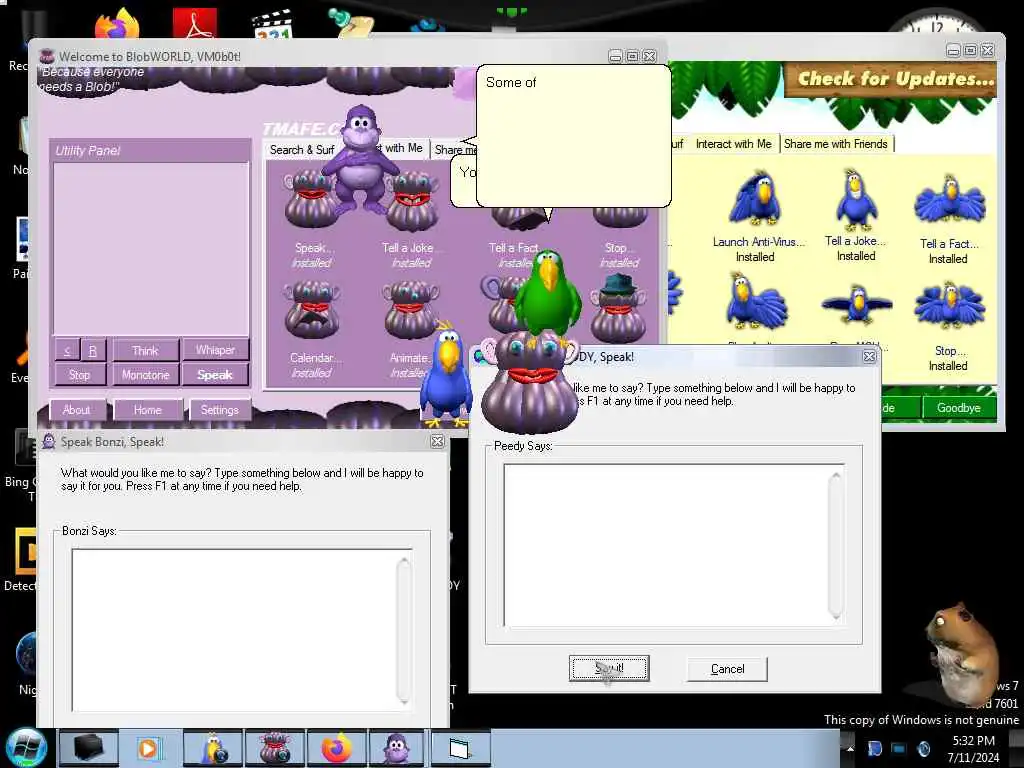Image resolution: width=1024 pixels, height=768 pixels.
Task: Click the Bonzi icon in Speak Bonzi title bar
Action: (x=48, y=441)
